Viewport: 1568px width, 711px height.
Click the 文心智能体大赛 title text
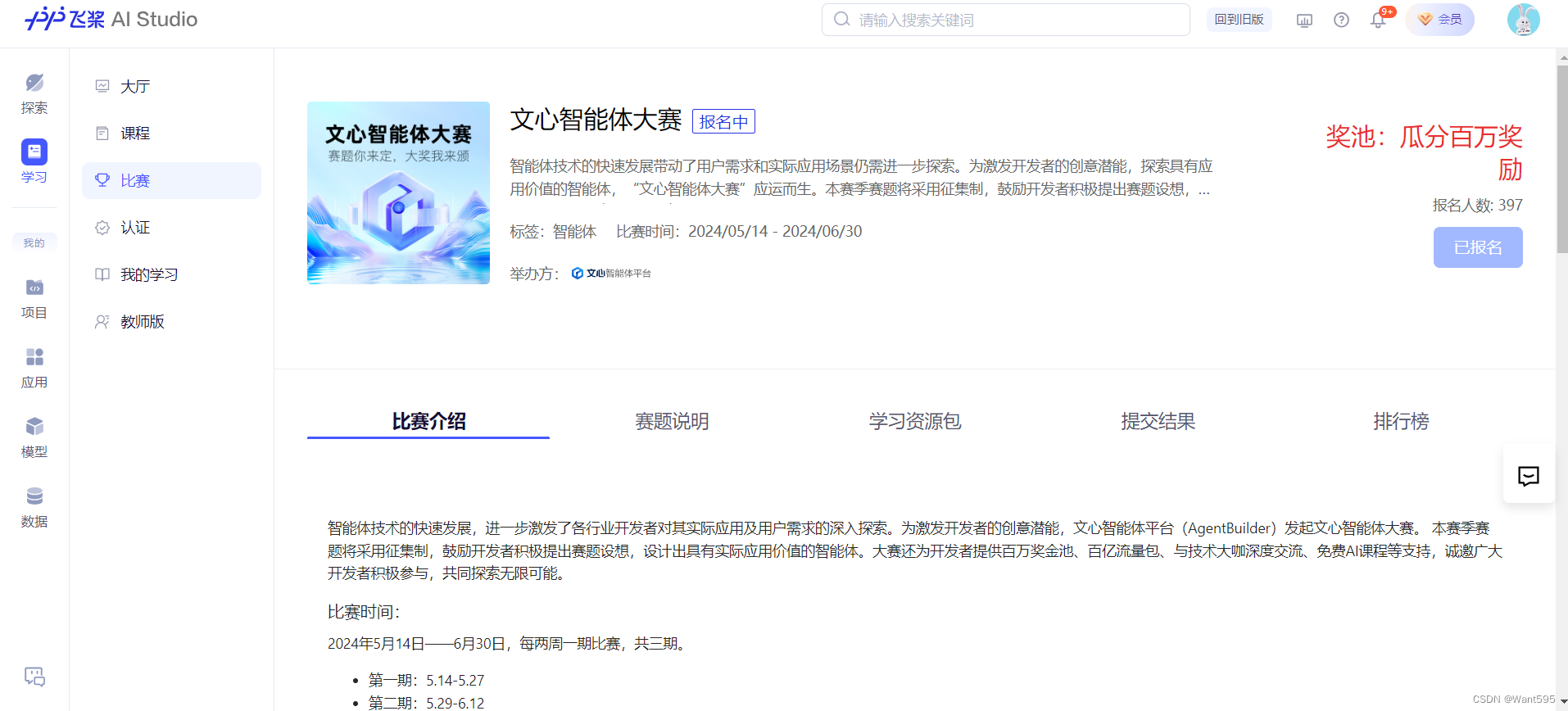point(596,120)
